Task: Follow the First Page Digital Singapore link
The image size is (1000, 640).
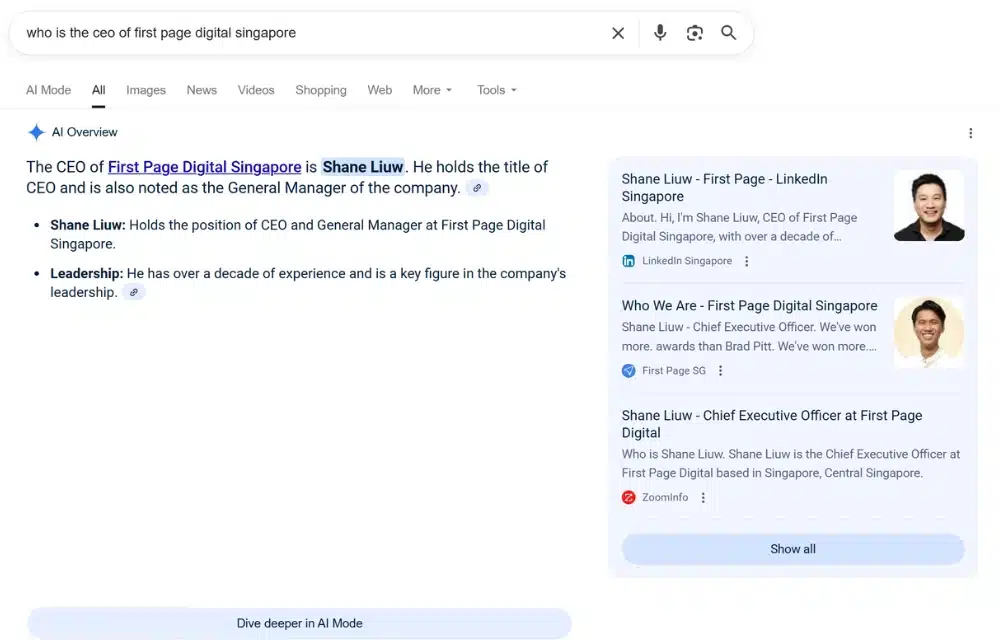Action: 204,167
